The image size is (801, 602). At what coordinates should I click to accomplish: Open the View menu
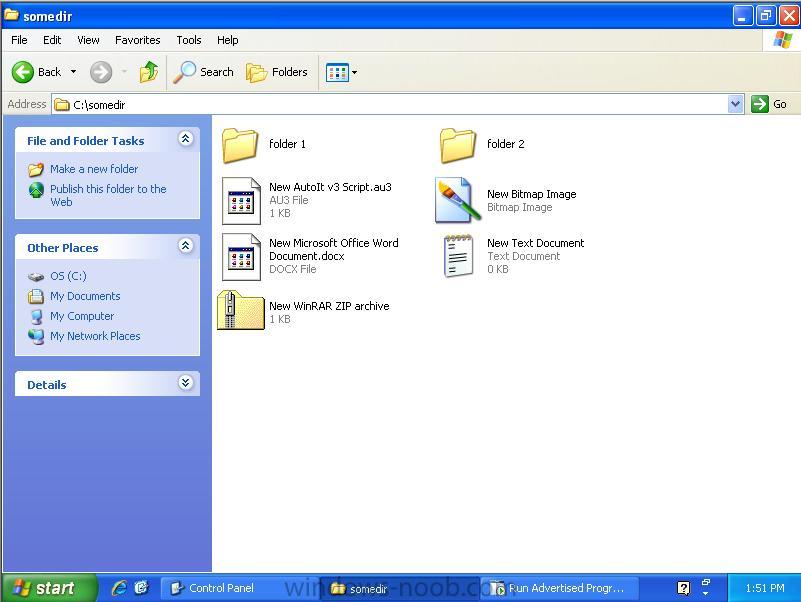88,40
